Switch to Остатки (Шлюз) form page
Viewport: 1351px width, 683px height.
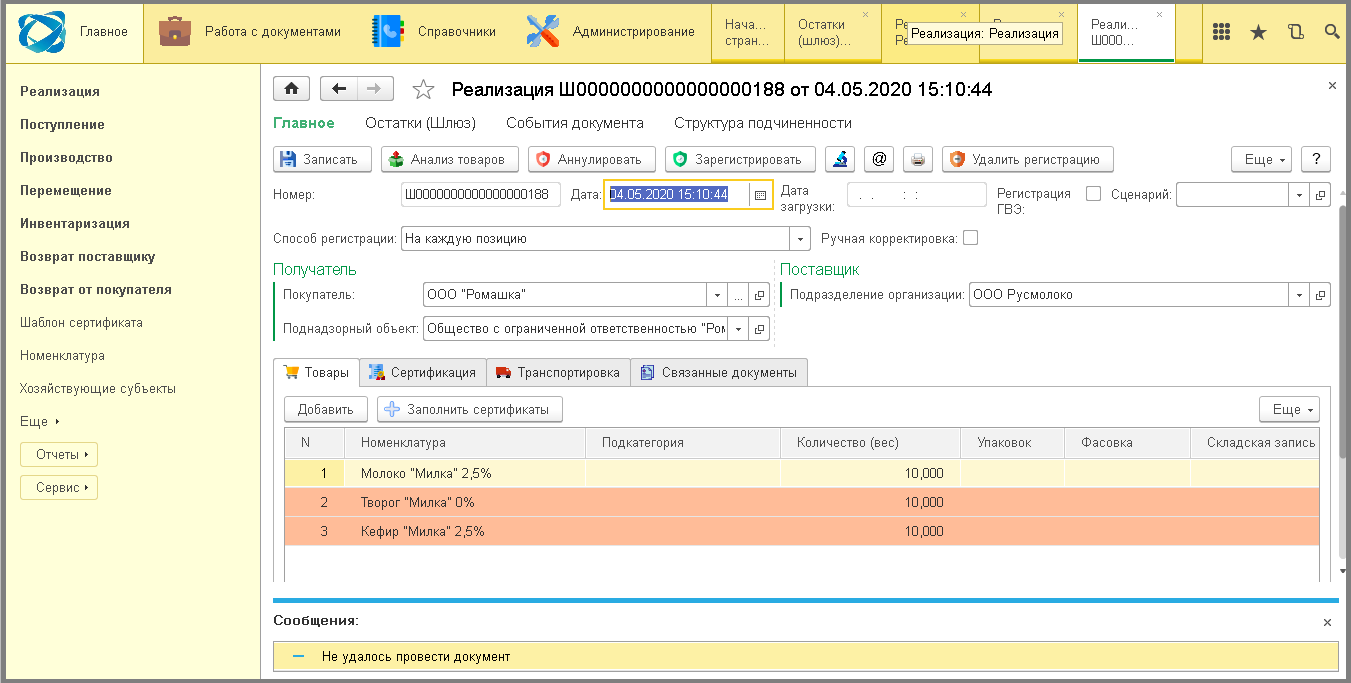coord(420,123)
